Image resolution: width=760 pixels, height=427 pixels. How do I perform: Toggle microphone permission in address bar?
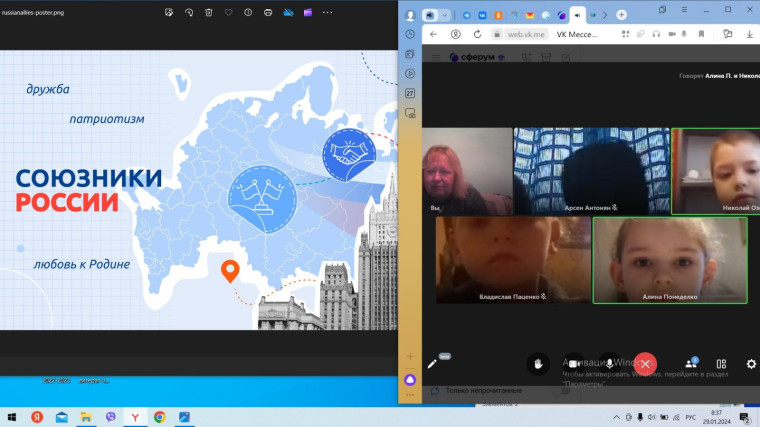(684, 34)
